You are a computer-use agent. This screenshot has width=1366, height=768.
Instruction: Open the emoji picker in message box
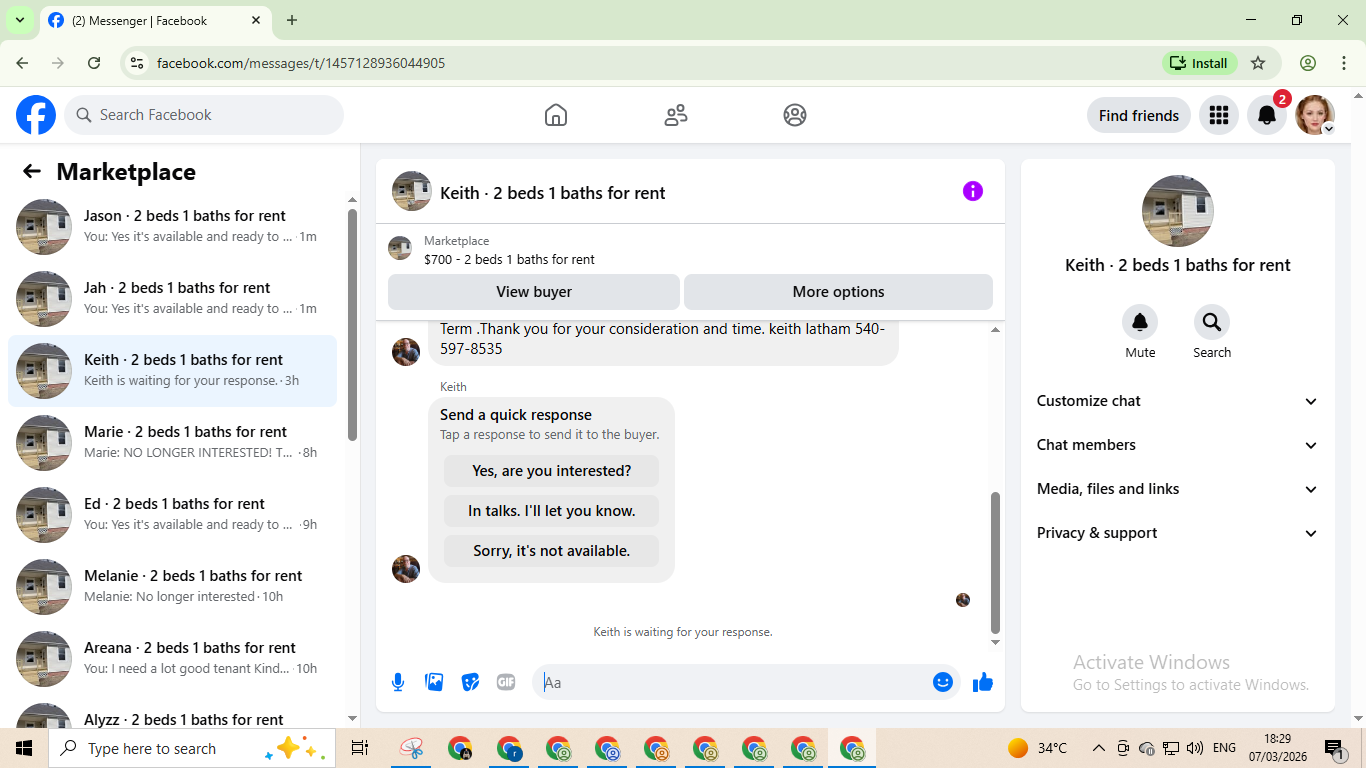pyautogui.click(x=943, y=682)
